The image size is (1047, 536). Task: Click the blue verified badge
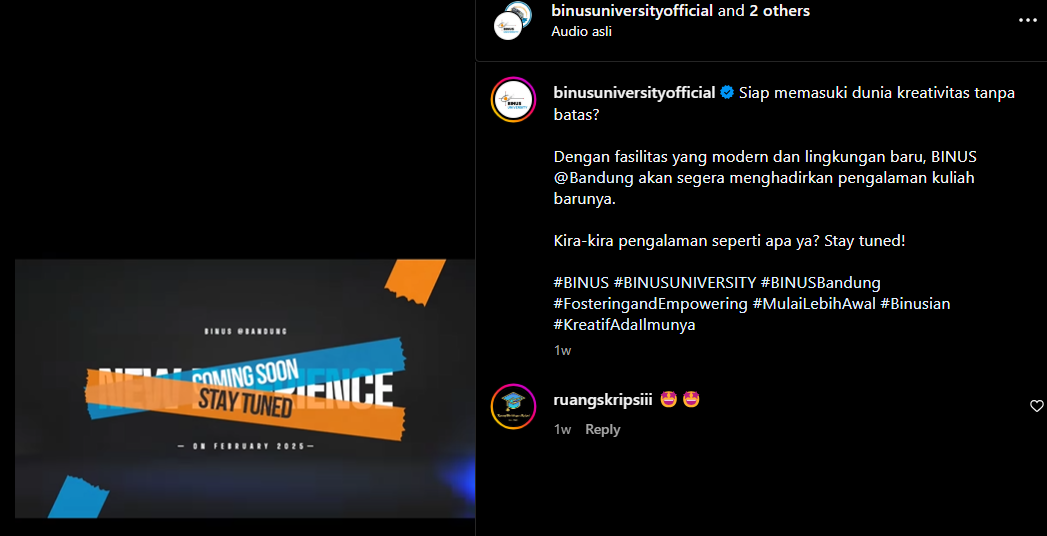[x=727, y=93]
